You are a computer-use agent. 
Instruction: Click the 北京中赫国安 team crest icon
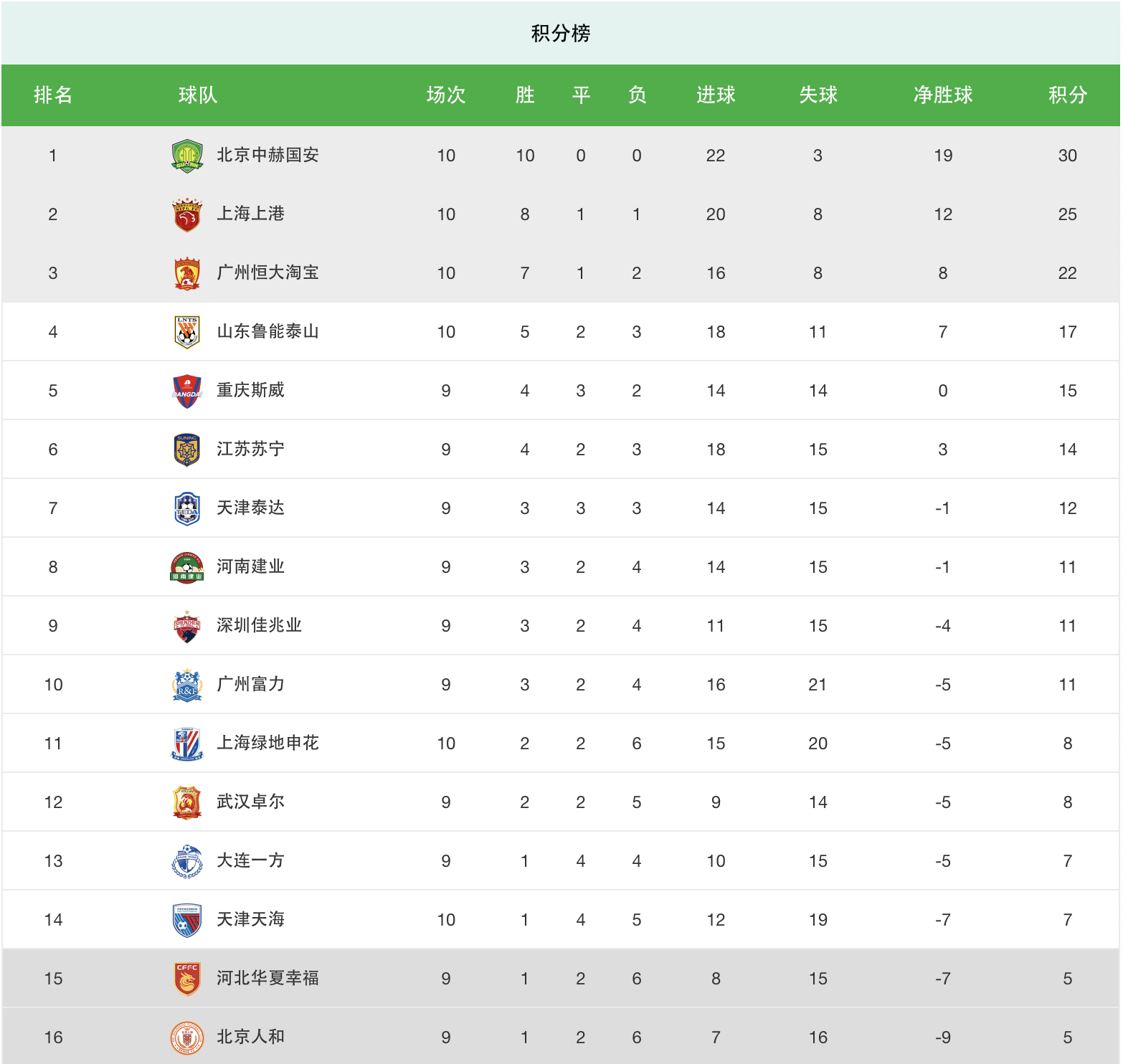click(187, 156)
